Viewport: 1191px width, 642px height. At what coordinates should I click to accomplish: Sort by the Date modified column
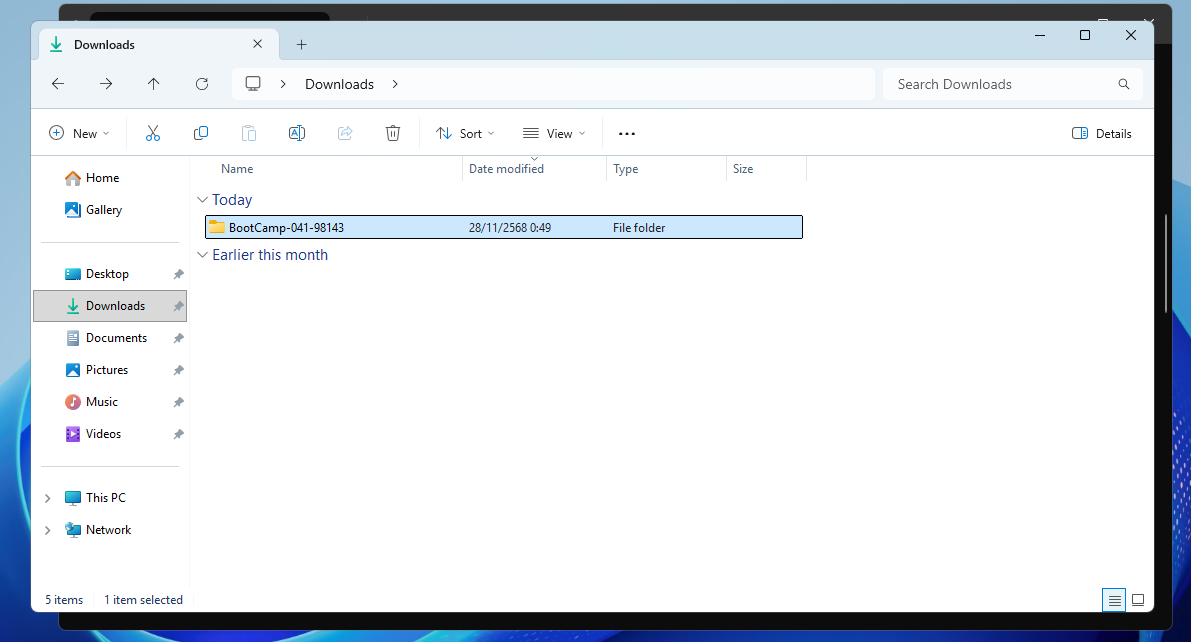507,169
